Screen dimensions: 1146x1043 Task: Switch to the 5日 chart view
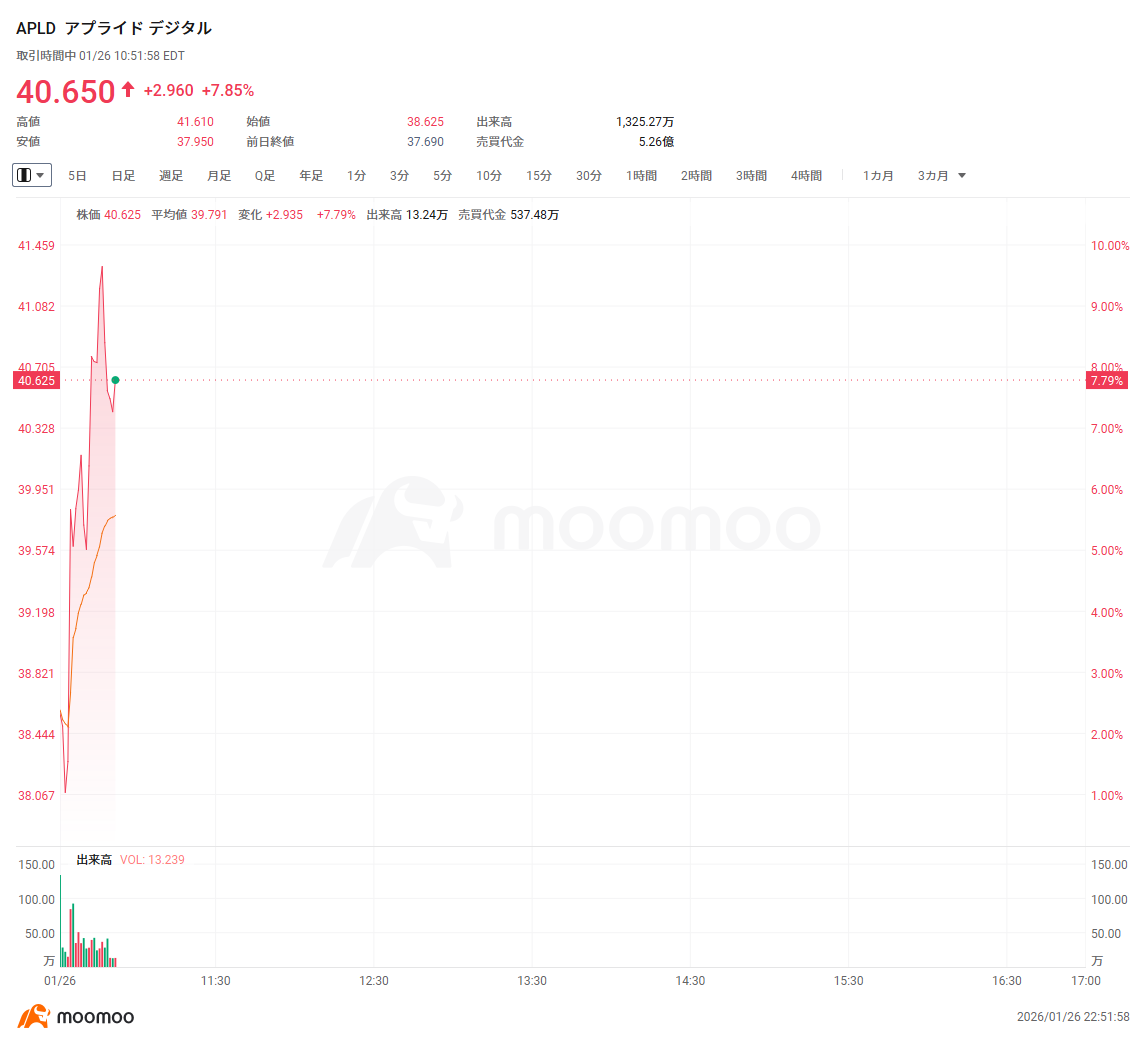pyautogui.click(x=77, y=176)
